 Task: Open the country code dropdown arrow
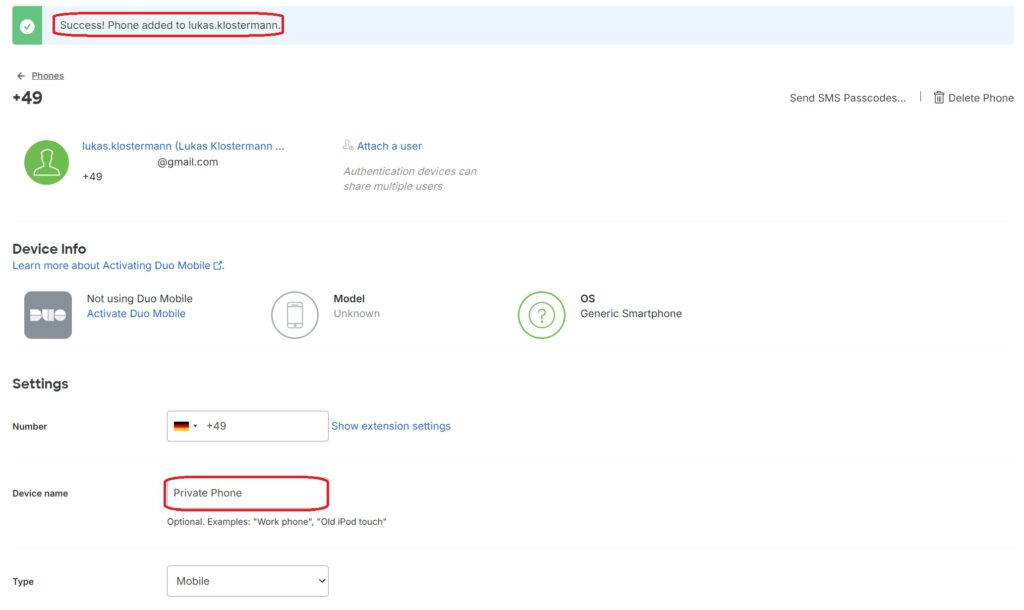click(x=195, y=426)
